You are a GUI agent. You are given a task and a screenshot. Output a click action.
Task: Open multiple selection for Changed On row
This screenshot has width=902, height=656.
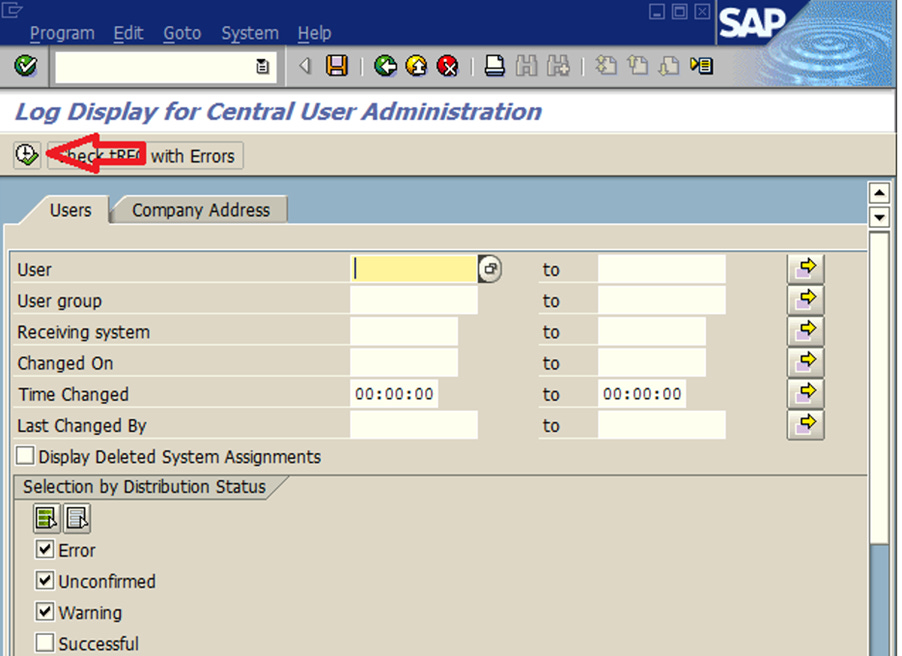coord(805,362)
